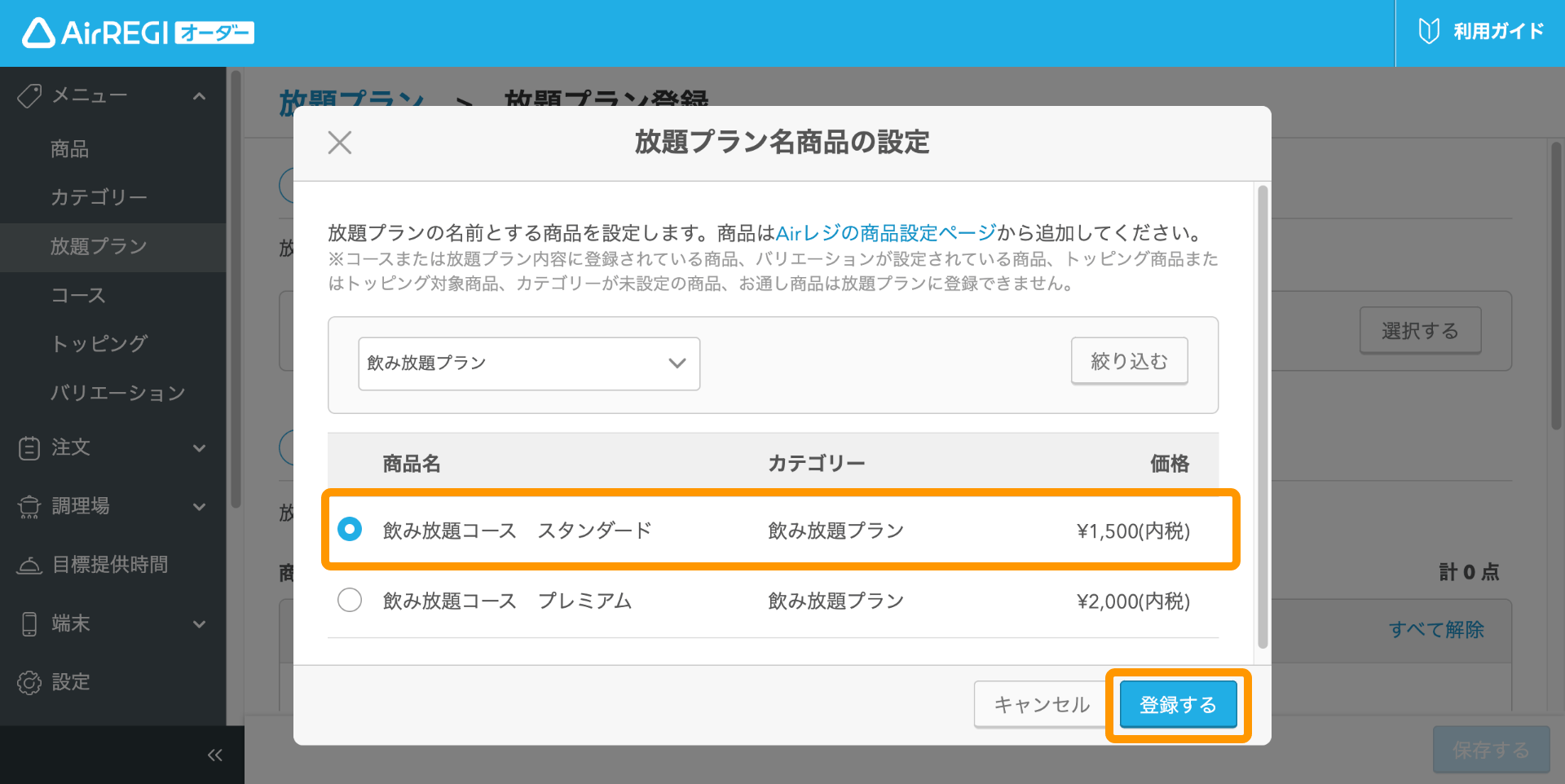Image resolution: width=1565 pixels, height=784 pixels.
Task: Open the 飲み放題プラン category dropdown
Action: click(529, 363)
